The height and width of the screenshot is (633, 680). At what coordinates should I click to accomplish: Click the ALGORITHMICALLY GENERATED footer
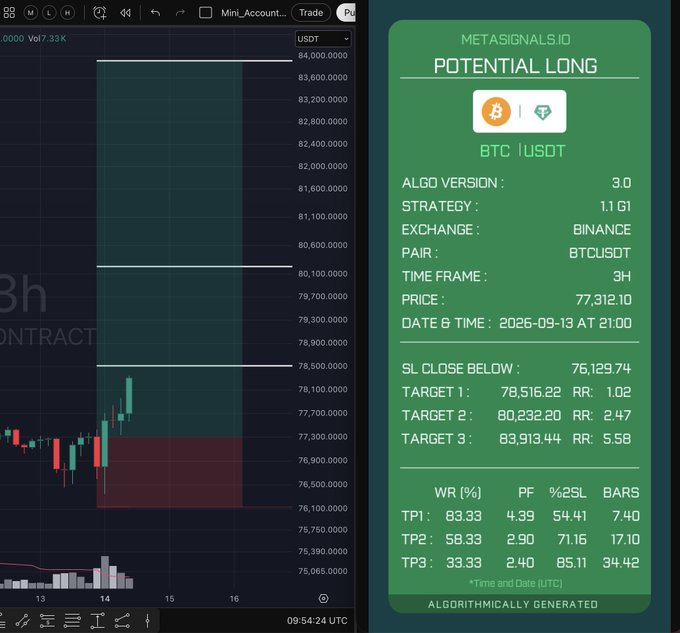click(x=513, y=604)
